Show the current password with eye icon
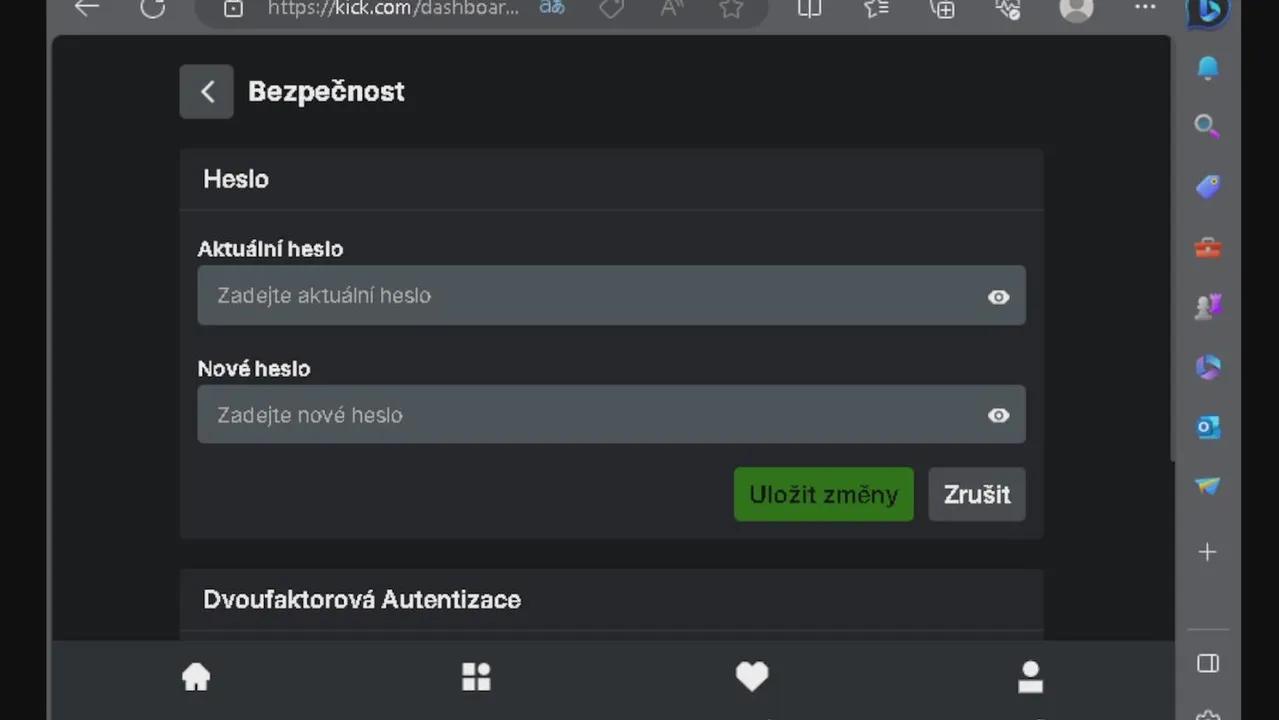Viewport: 1279px width, 720px height. tap(998, 297)
